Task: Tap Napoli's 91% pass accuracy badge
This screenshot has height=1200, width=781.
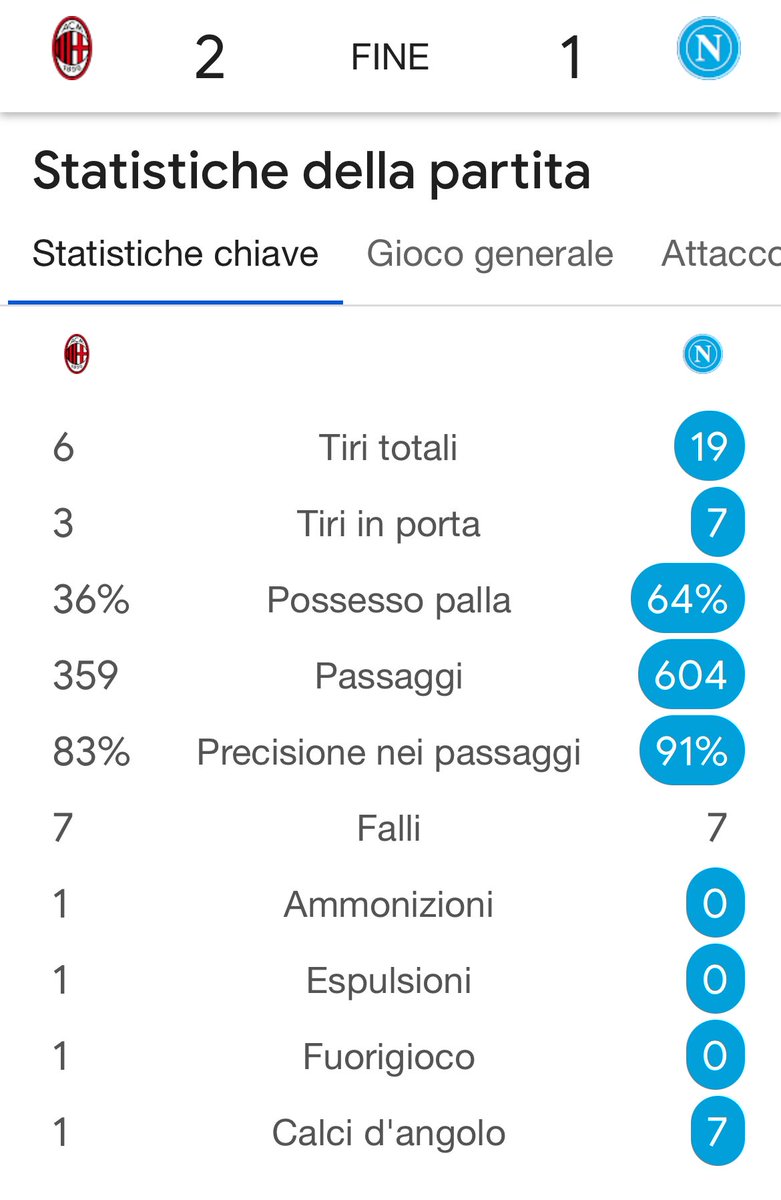Action: pos(692,752)
